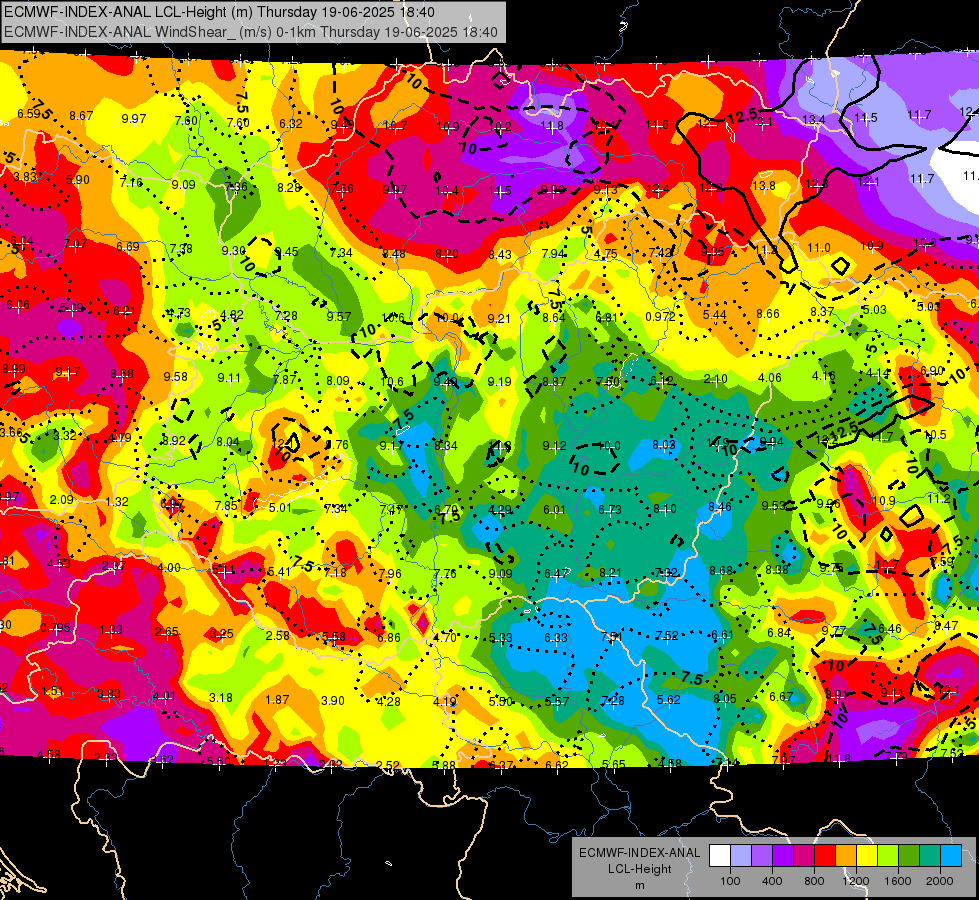Click the 11.0 value on the map
Image resolution: width=979 pixels, height=900 pixels.
point(819,248)
